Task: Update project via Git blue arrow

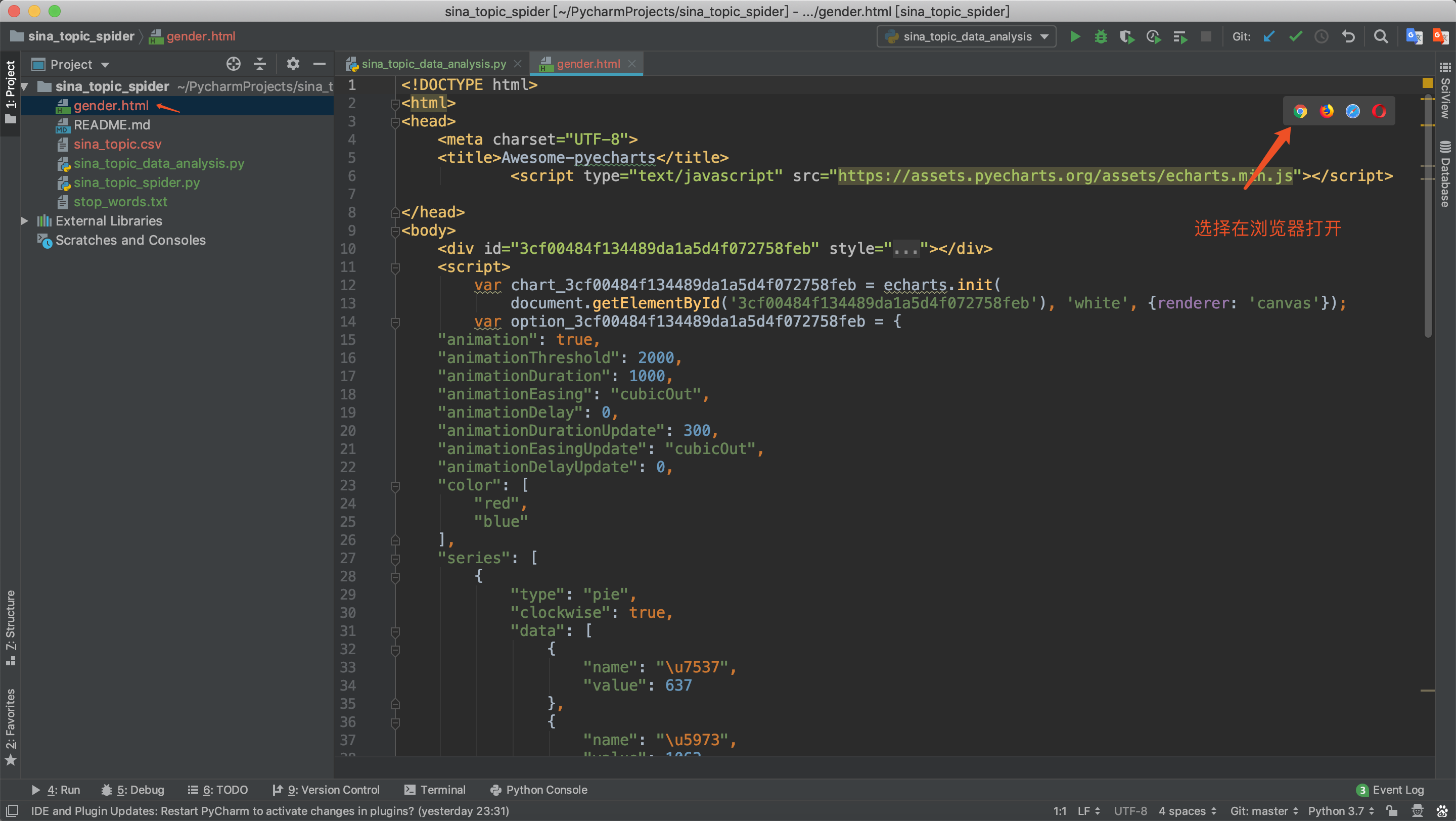Action: pos(1269,37)
